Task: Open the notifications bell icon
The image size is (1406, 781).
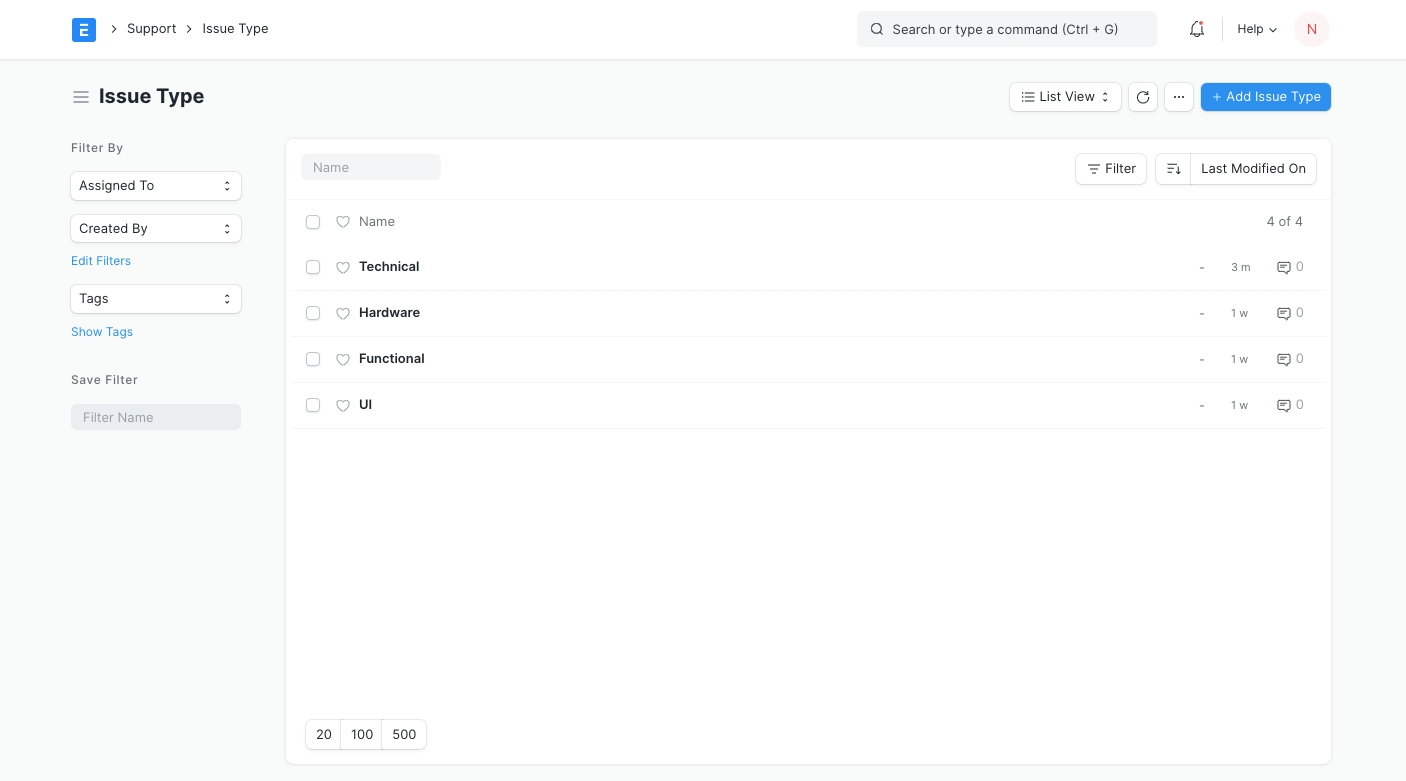Action: (1196, 30)
